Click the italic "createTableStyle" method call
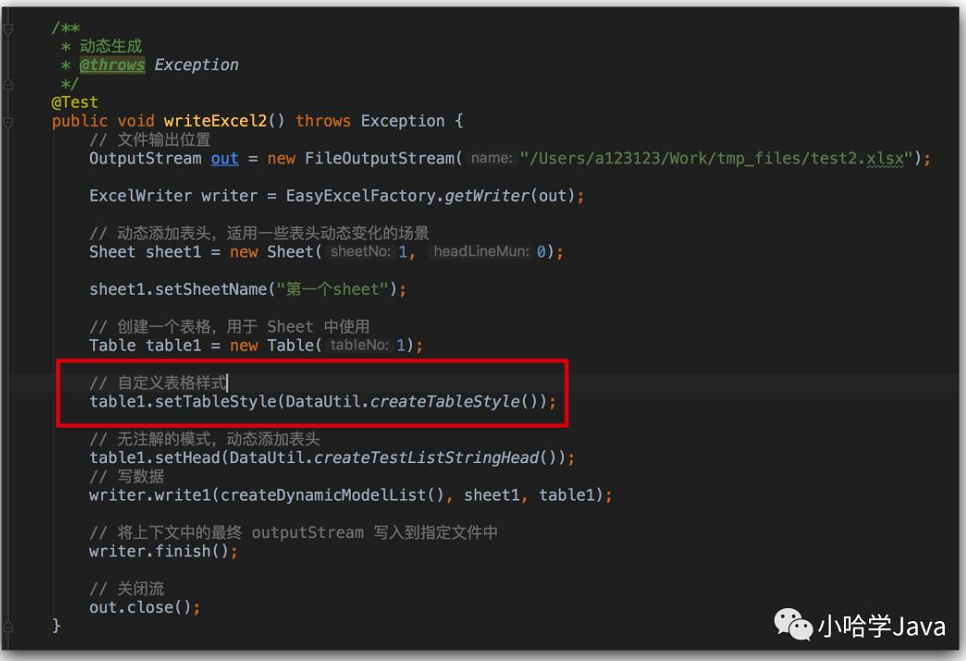966x661 pixels. [445, 401]
